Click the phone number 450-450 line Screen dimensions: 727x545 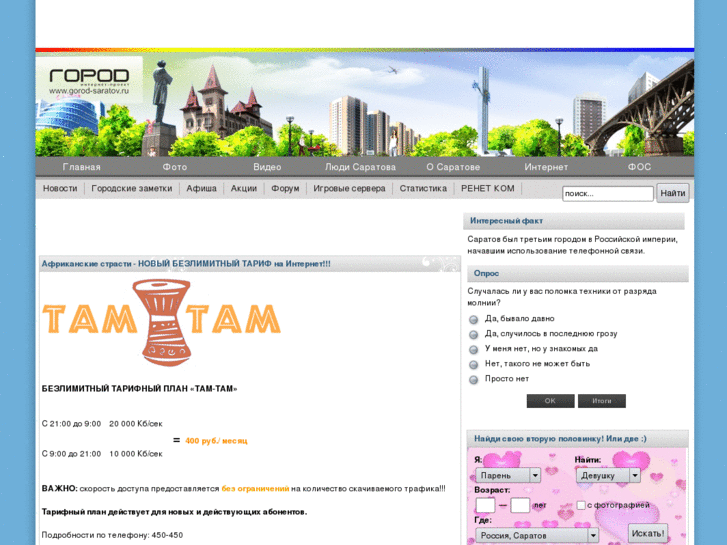(x=112, y=535)
